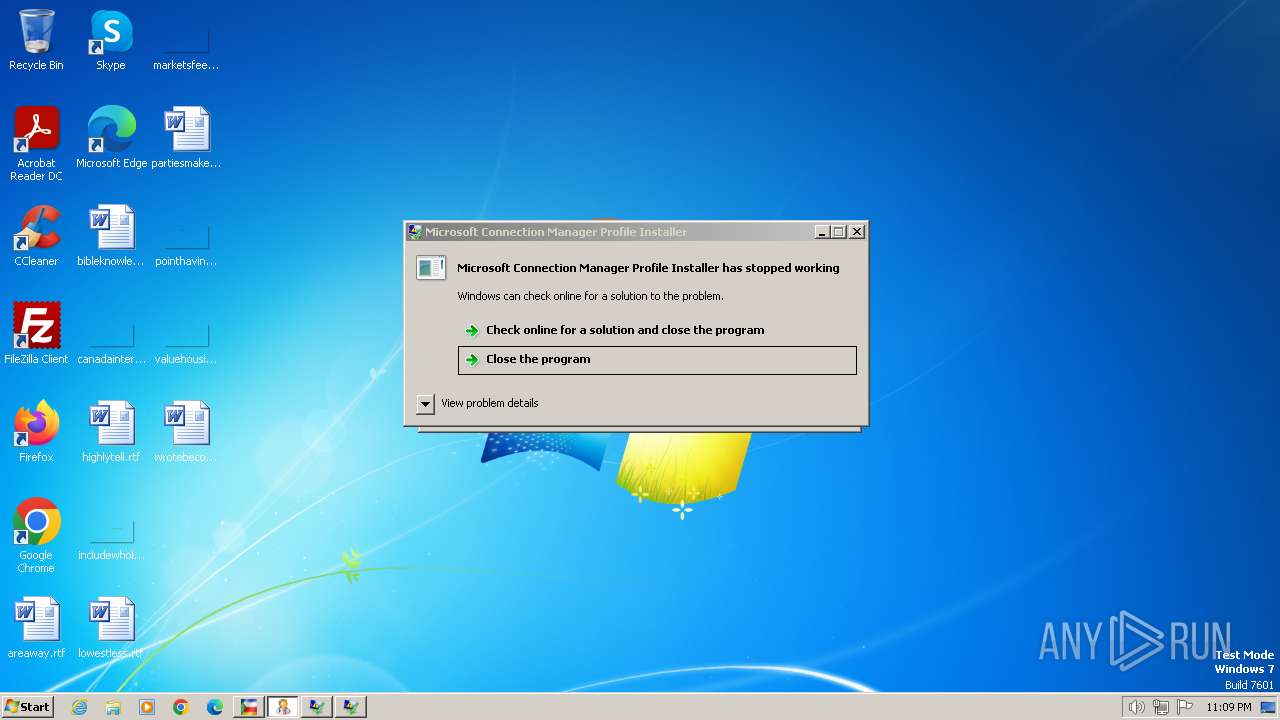The height and width of the screenshot is (720, 1280).
Task: Close the Profile Installer error dialog
Action: [x=857, y=232]
